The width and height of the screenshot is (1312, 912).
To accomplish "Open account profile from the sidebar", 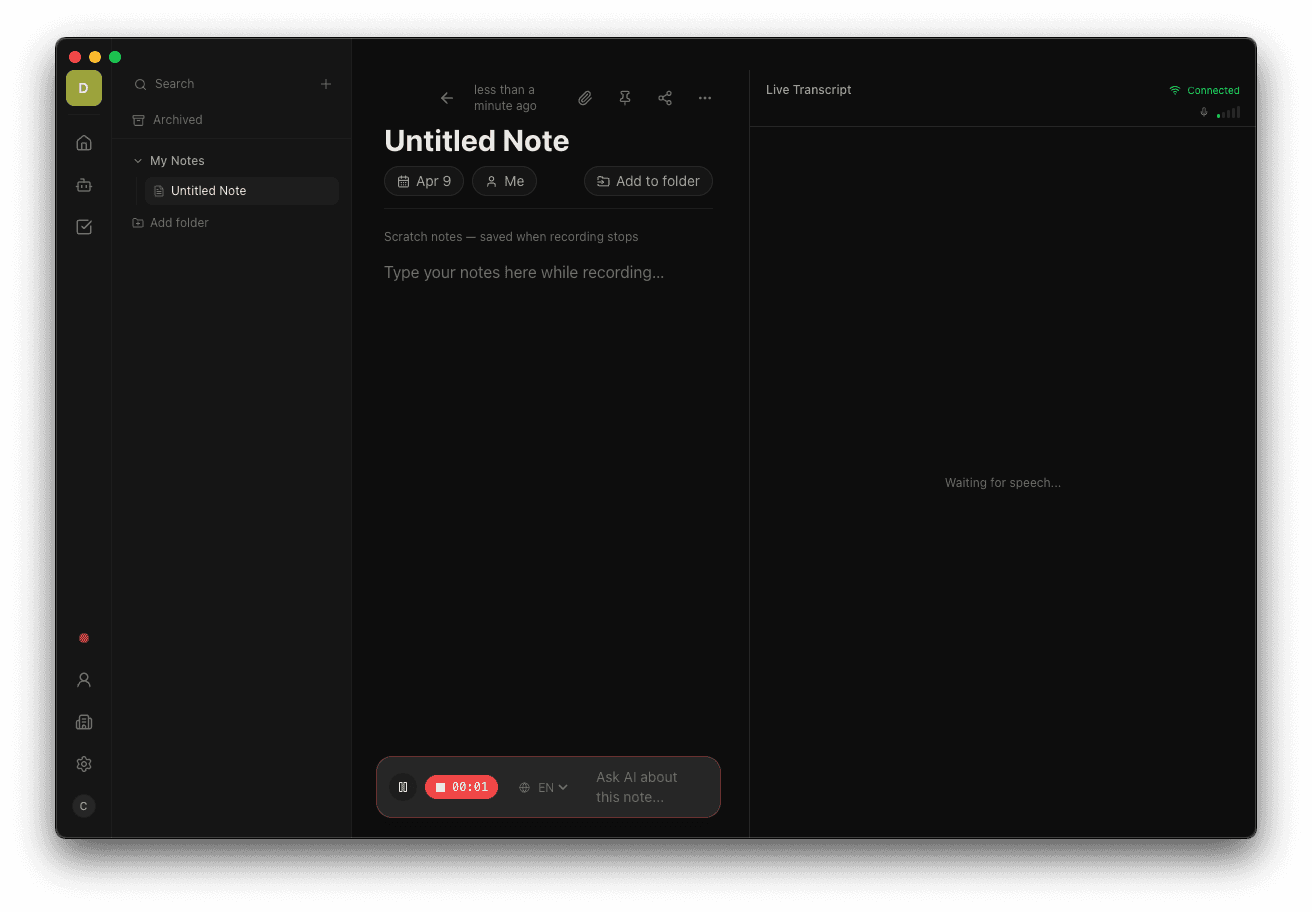I will click(83, 679).
